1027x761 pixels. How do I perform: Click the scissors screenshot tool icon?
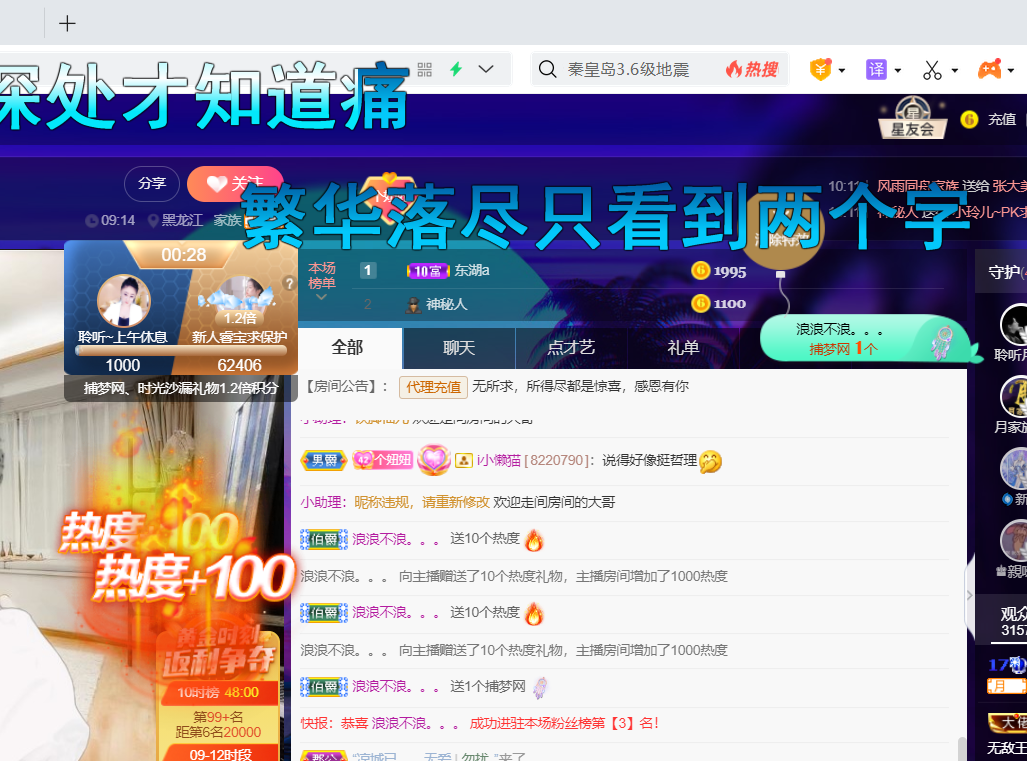coord(932,69)
